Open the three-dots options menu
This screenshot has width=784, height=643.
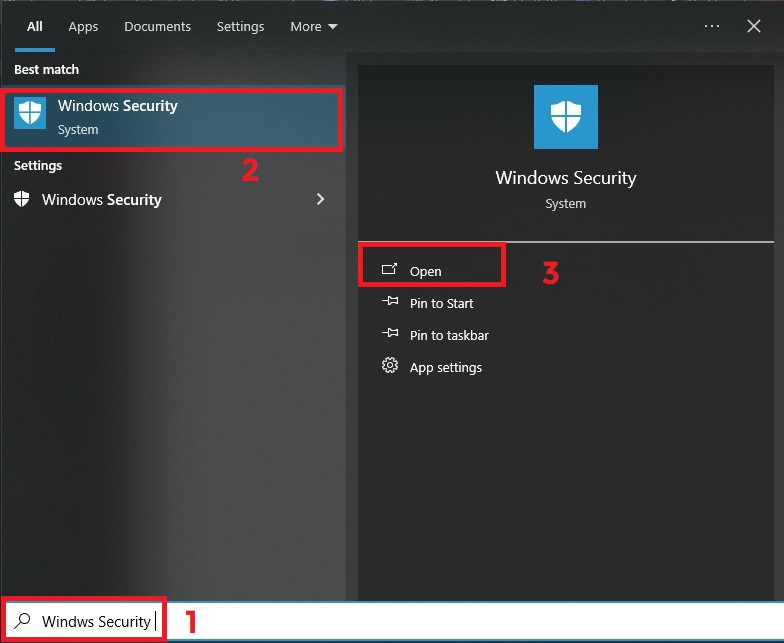pyautogui.click(x=712, y=26)
